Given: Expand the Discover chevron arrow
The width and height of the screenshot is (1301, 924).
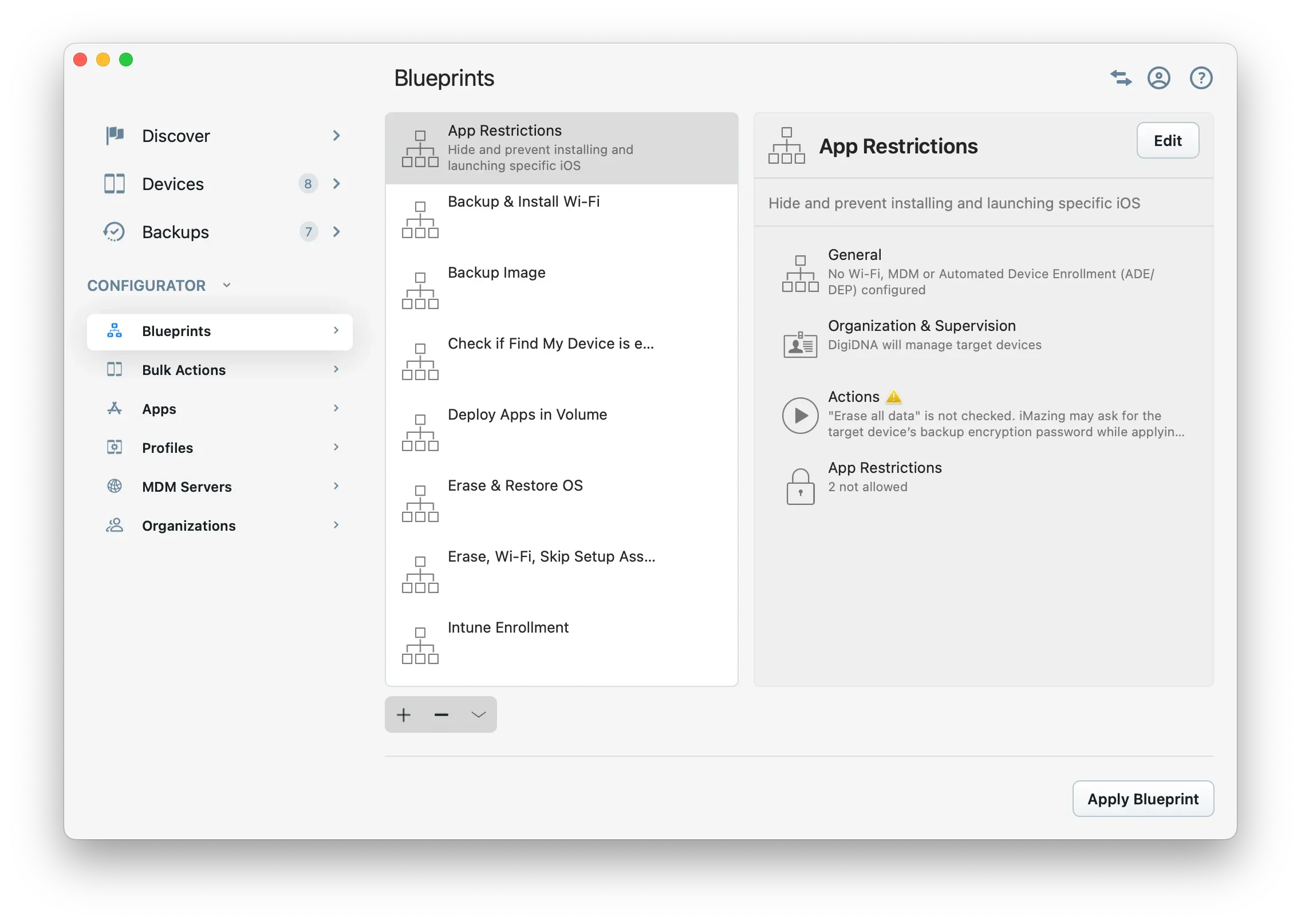Looking at the screenshot, I should (x=337, y=136).
